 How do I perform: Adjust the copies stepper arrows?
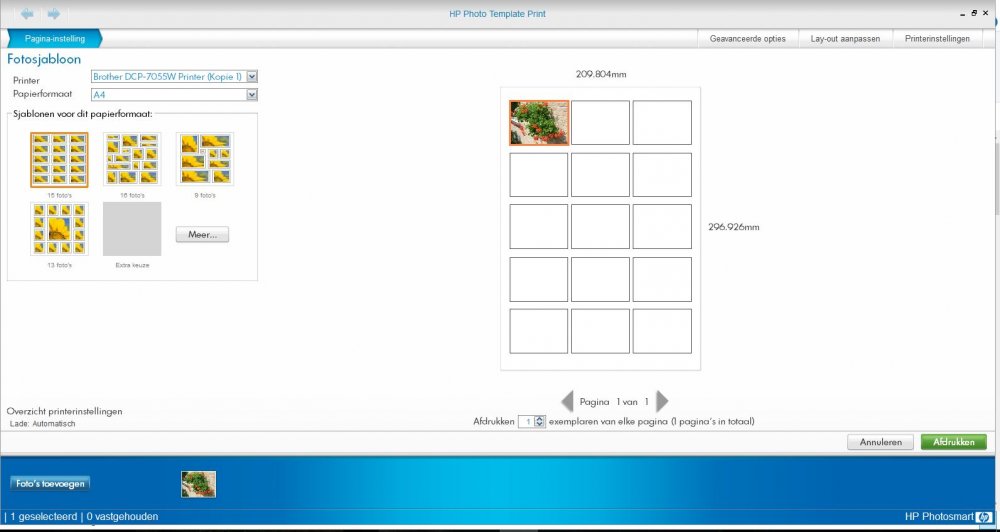click(x=540, y=422)
